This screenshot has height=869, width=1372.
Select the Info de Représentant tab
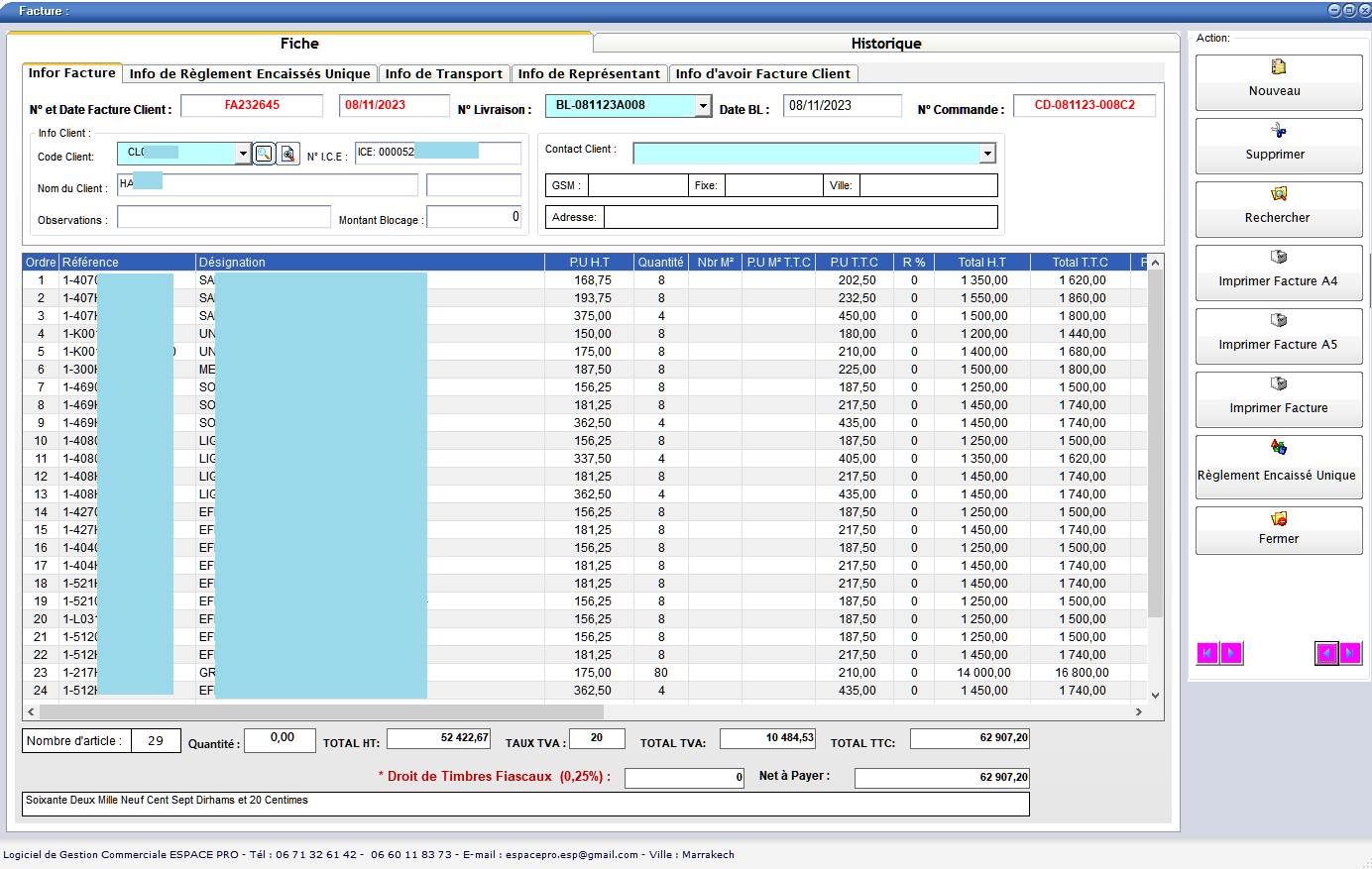point(589,74)
